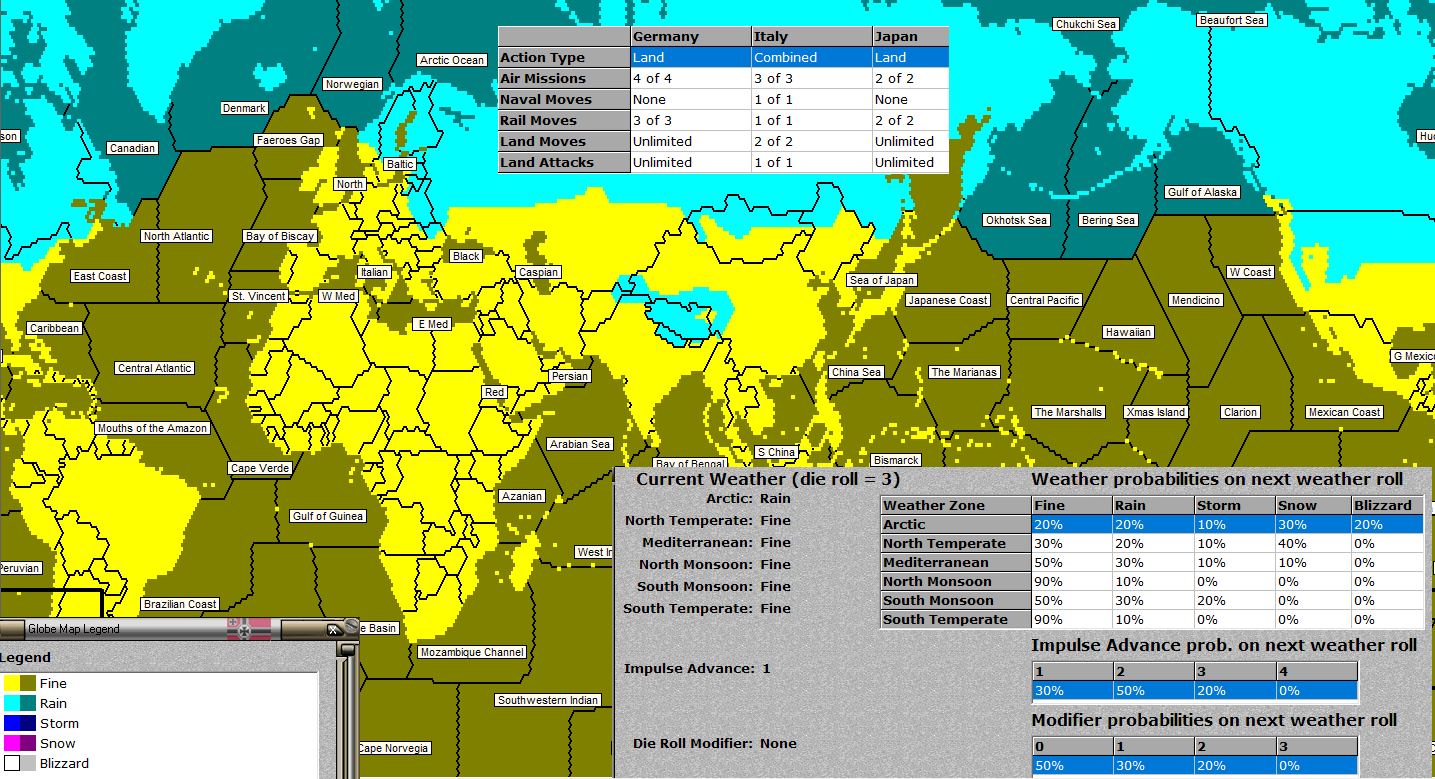Screen dimensions: 1435x779
Task: Click the Mexican Coast label
Action: (x=1344, y=412)
